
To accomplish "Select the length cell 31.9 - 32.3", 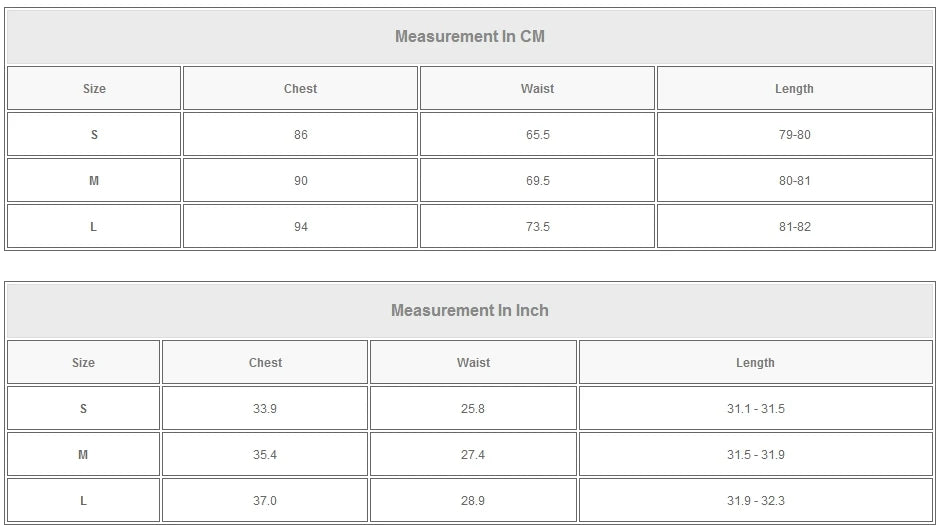I will click(x=755, y=501).
